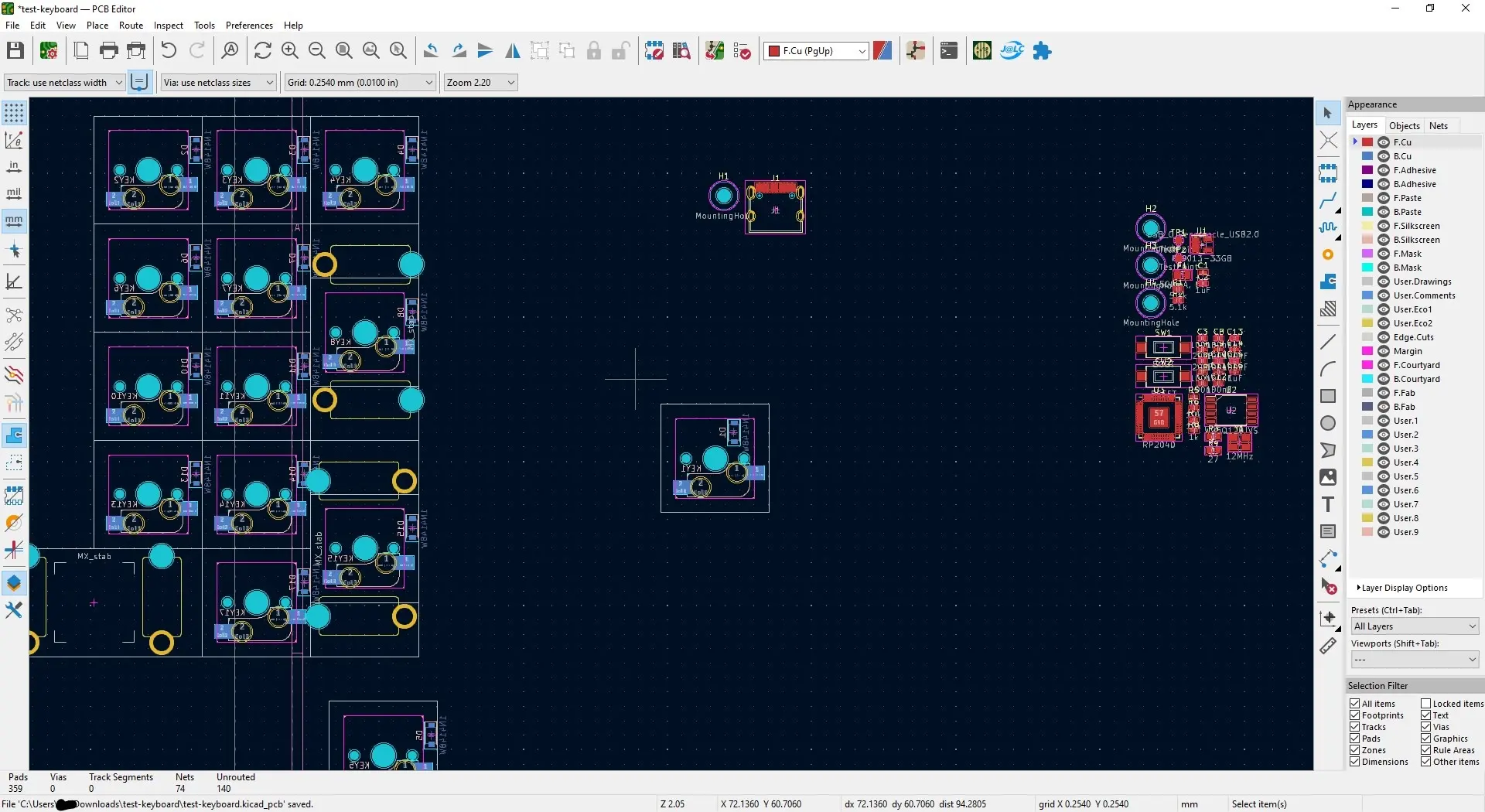Screen dimensions: 1485x812
Task: Refresh the board view
Action: (263, 51)
